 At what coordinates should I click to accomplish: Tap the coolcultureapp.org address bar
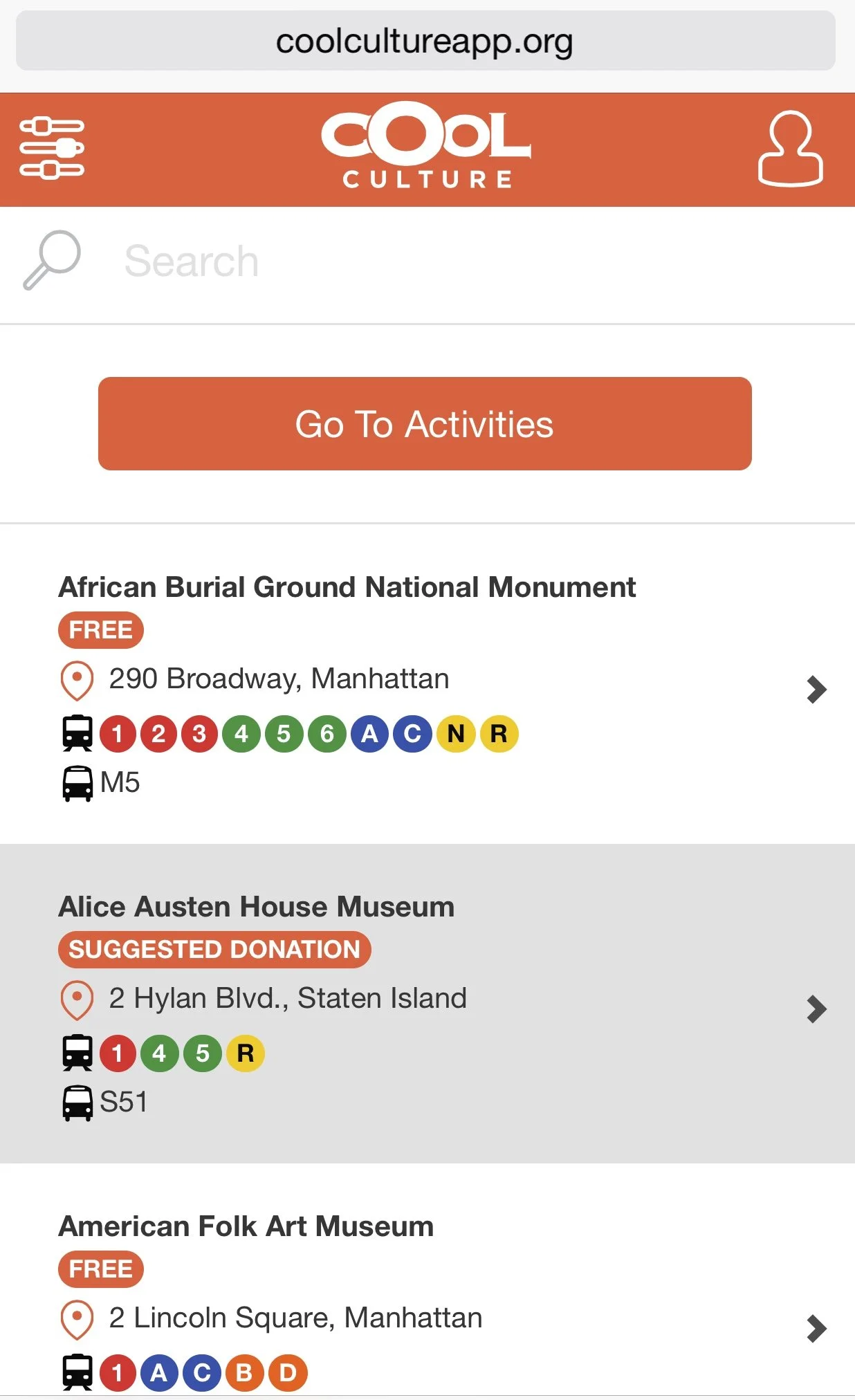(425, 41)
